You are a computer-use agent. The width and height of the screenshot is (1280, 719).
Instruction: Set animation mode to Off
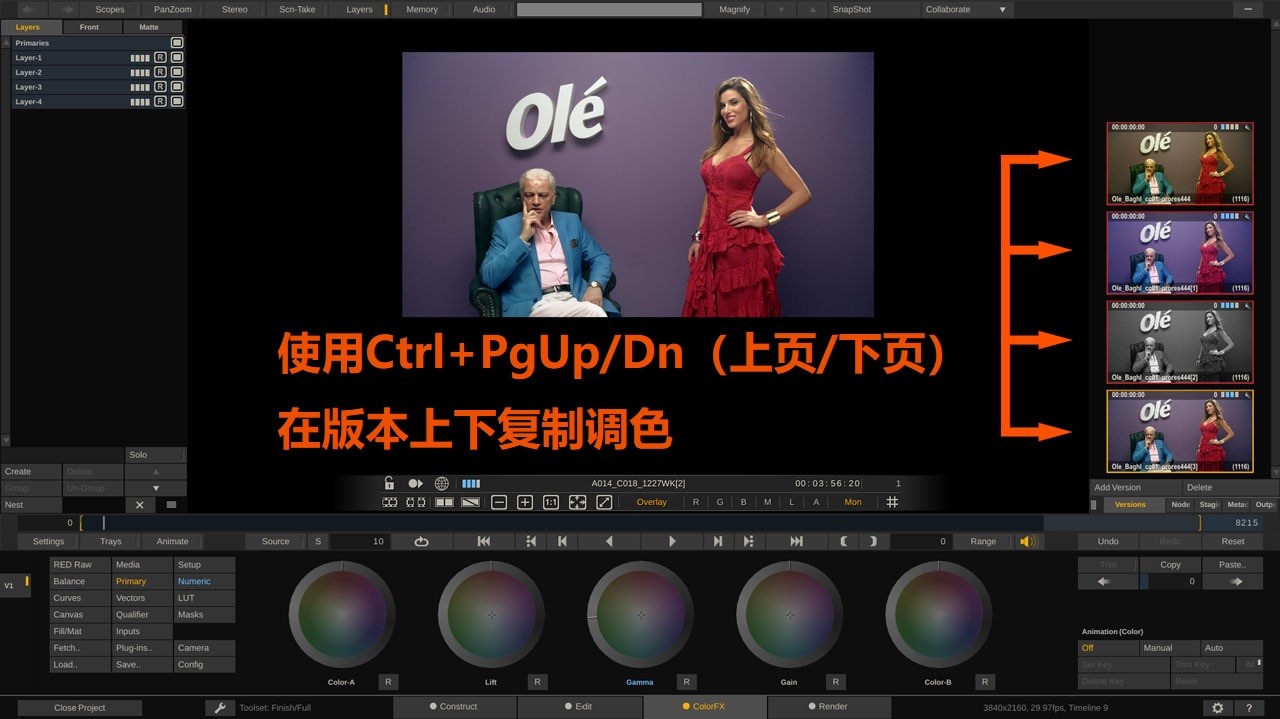click(1109, 648)
